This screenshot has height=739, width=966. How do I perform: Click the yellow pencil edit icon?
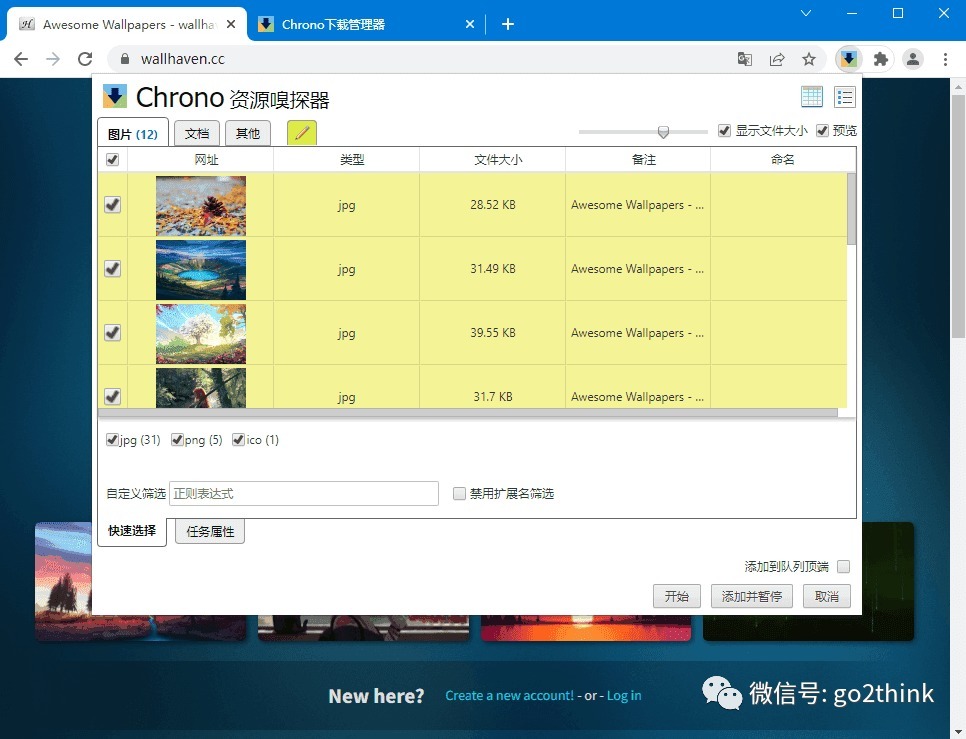[302, 132]
